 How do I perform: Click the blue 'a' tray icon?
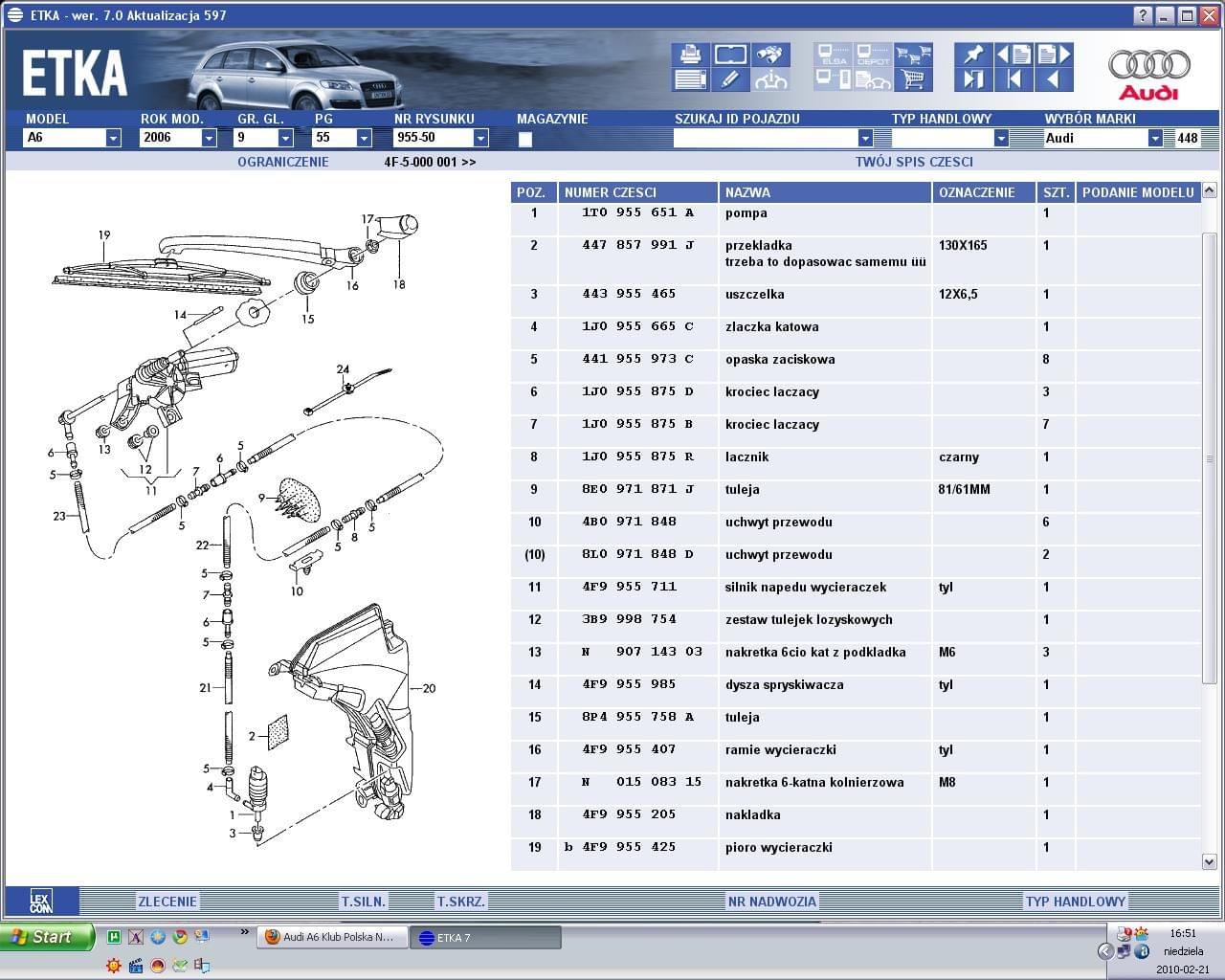pos(1142,951)
